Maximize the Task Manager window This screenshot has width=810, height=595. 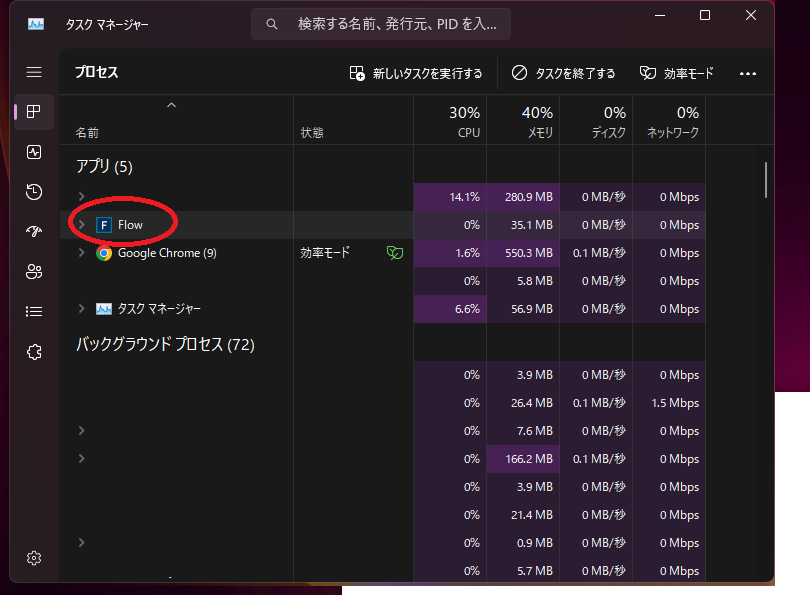[x=705, y=15]
